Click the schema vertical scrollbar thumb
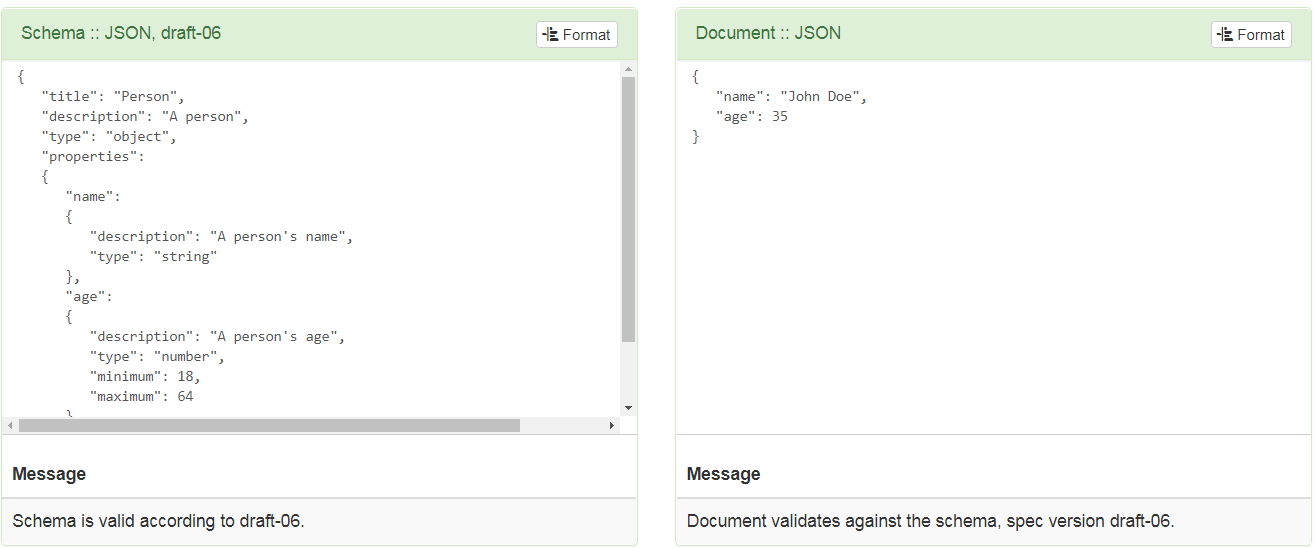 point(628,210)
